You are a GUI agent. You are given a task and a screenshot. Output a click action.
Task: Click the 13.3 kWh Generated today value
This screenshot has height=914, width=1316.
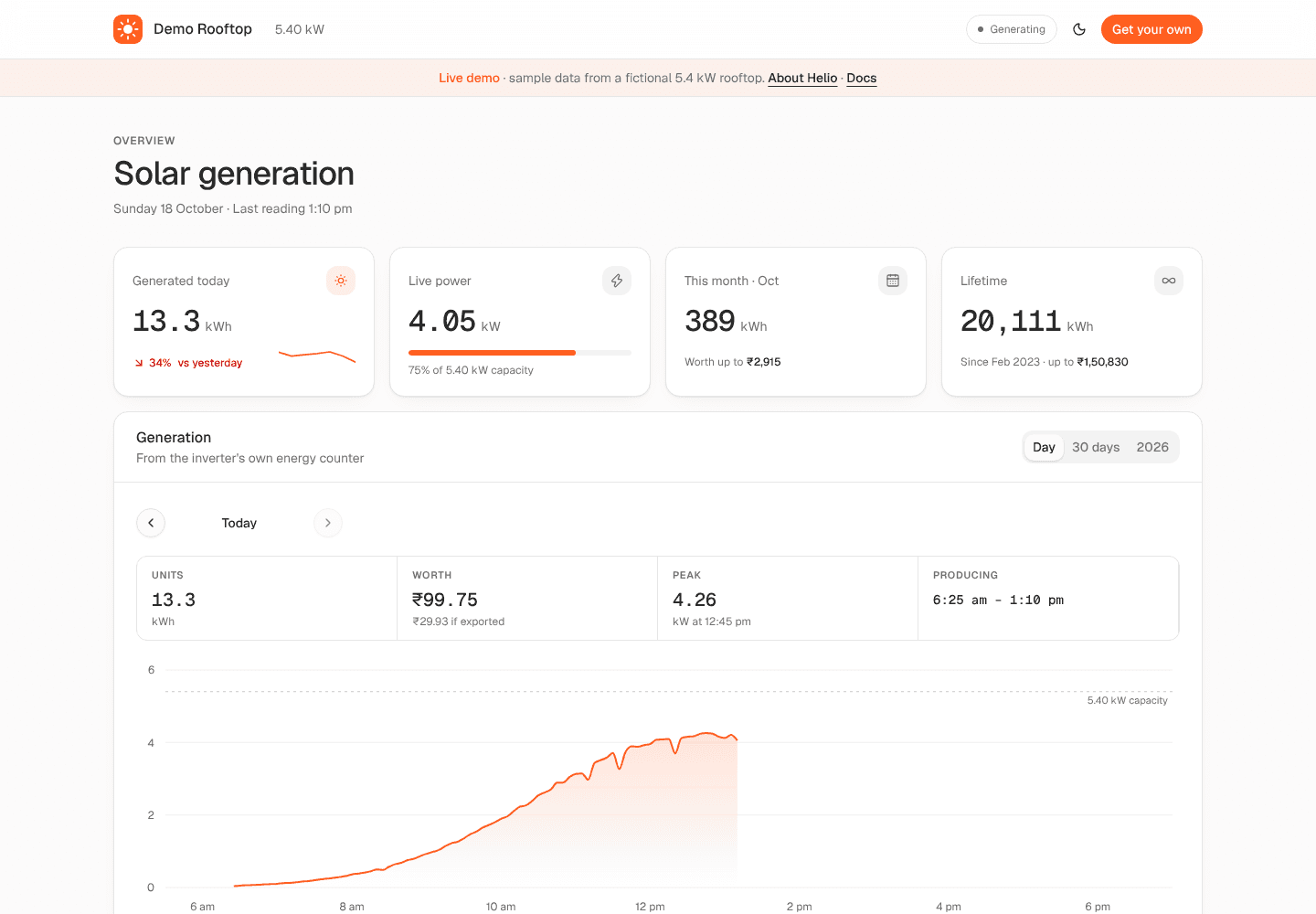pos(182,322)
